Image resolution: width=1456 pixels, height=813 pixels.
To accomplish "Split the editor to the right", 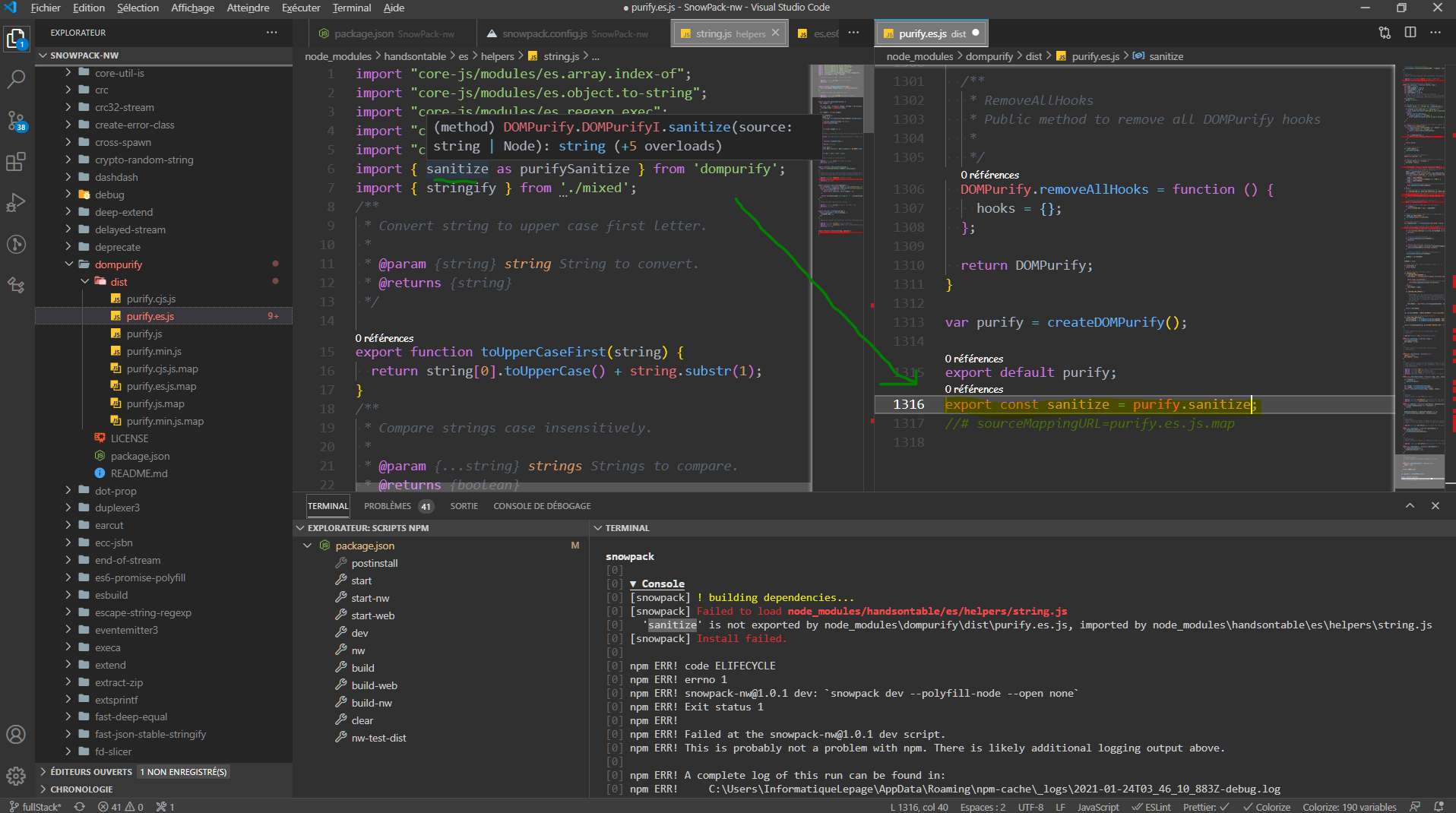I will [1410, 33].
